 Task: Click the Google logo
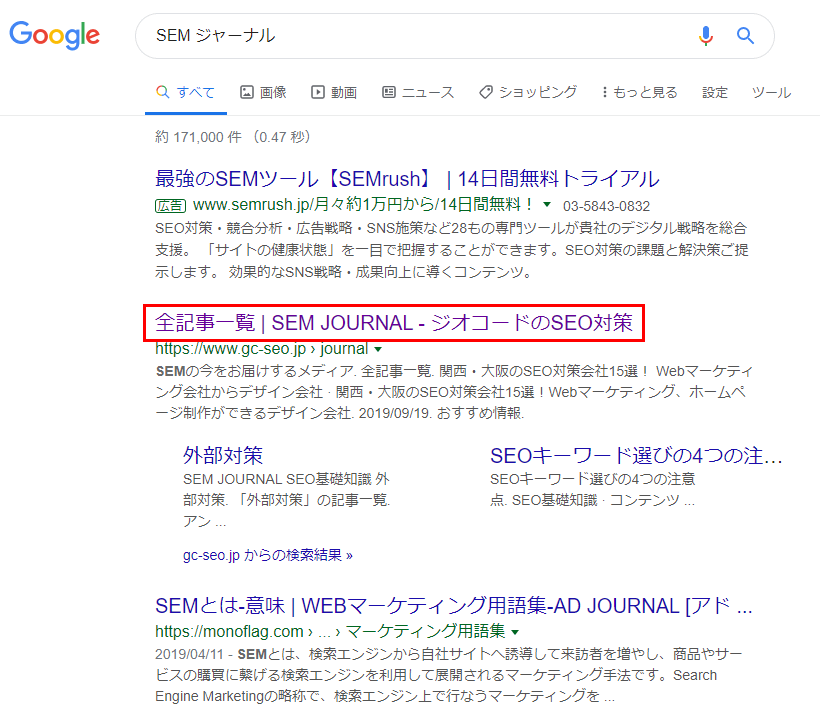click(x=54, y=35)
